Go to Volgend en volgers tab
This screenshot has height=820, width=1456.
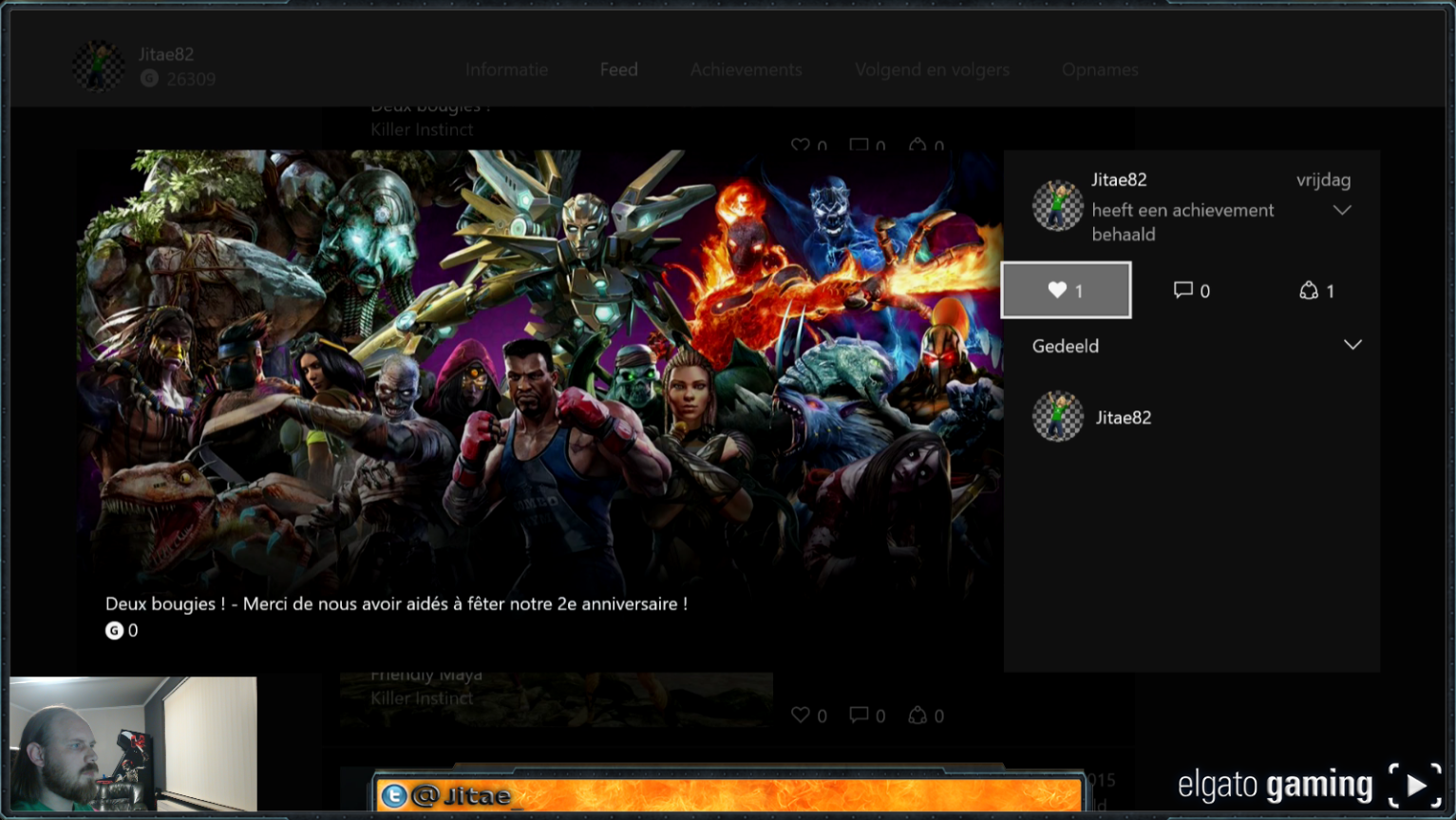point(932,69)
